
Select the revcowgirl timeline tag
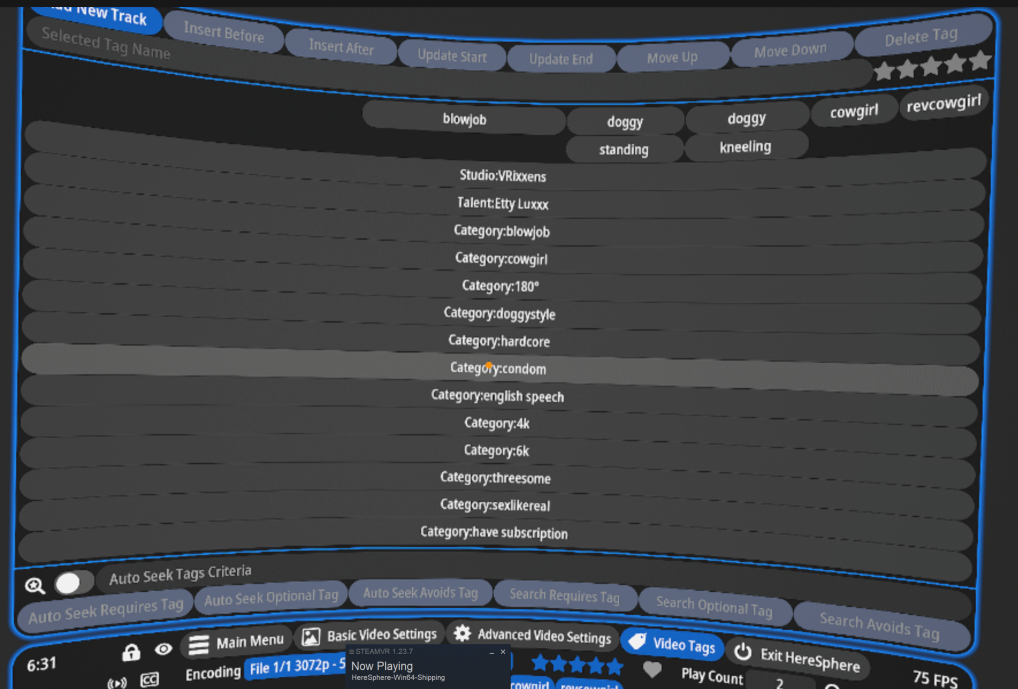(943, 103)
